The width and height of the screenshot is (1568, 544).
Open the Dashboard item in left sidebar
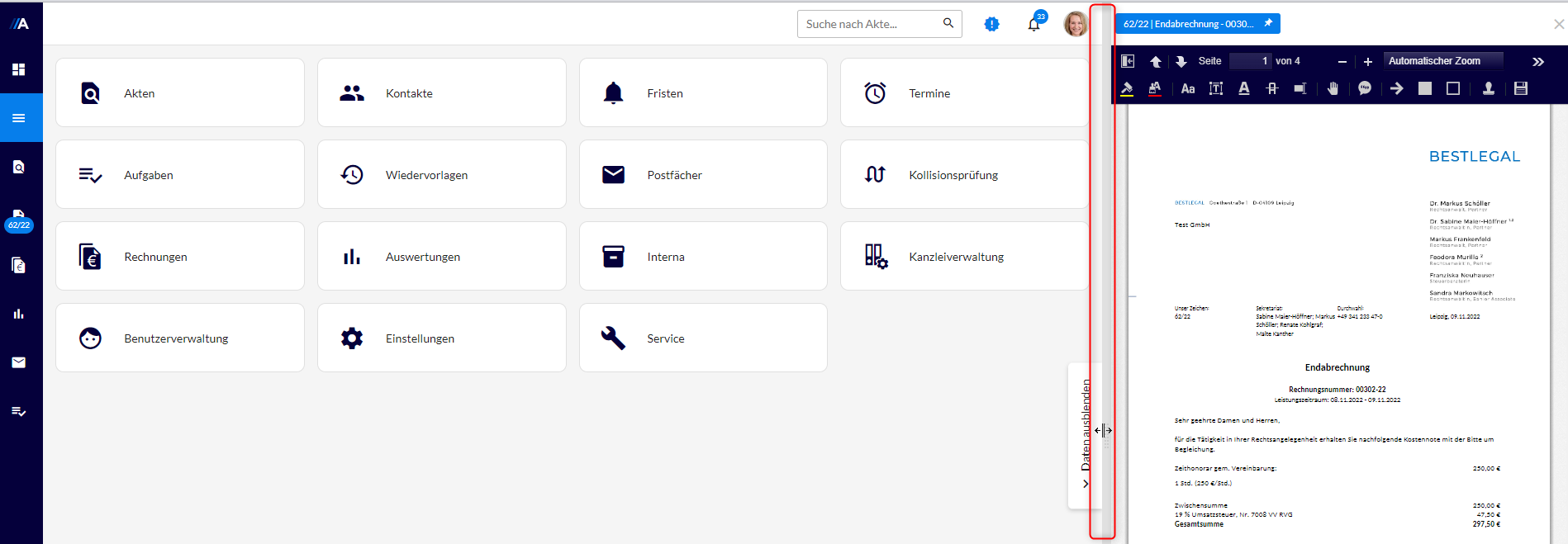(x=19, y=69)
